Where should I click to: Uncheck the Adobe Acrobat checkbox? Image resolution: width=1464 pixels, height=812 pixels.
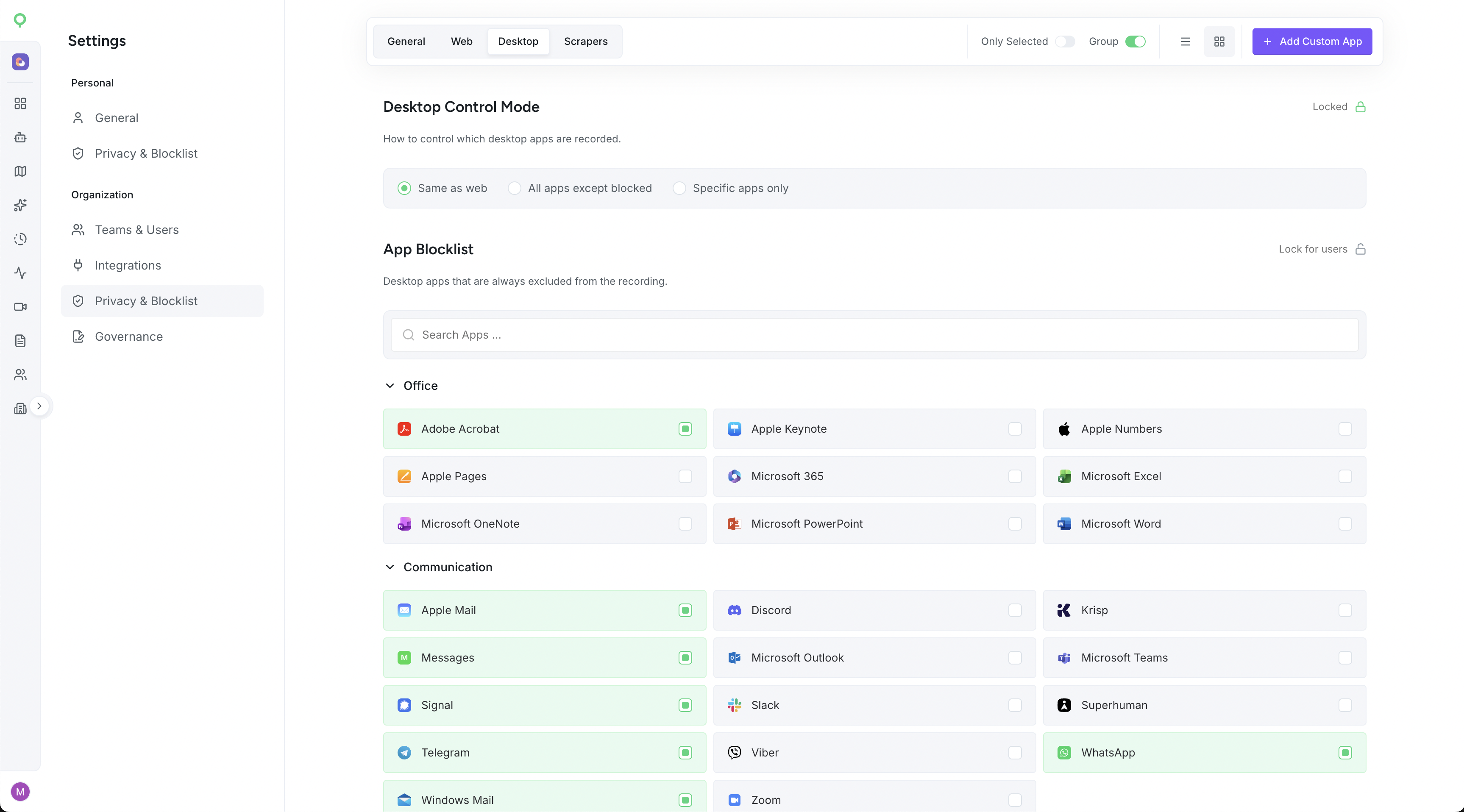[x=685, y=429]
